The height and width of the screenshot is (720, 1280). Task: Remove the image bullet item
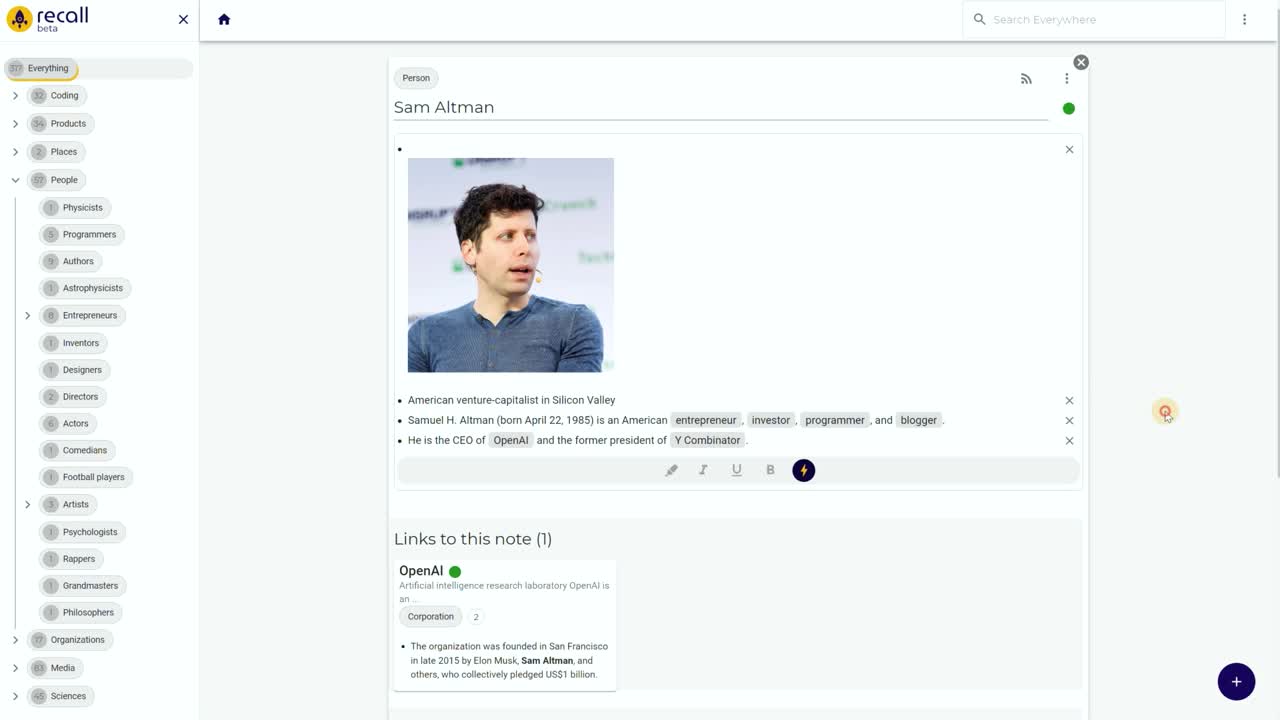[x=1069, y=149]
